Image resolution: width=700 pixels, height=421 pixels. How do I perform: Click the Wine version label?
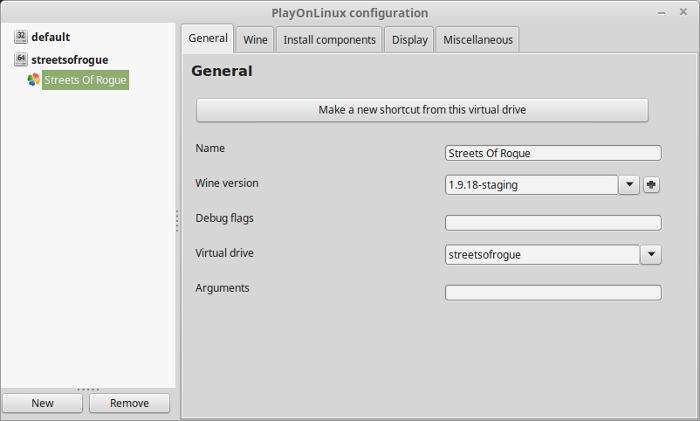click(x=227, y=183)
